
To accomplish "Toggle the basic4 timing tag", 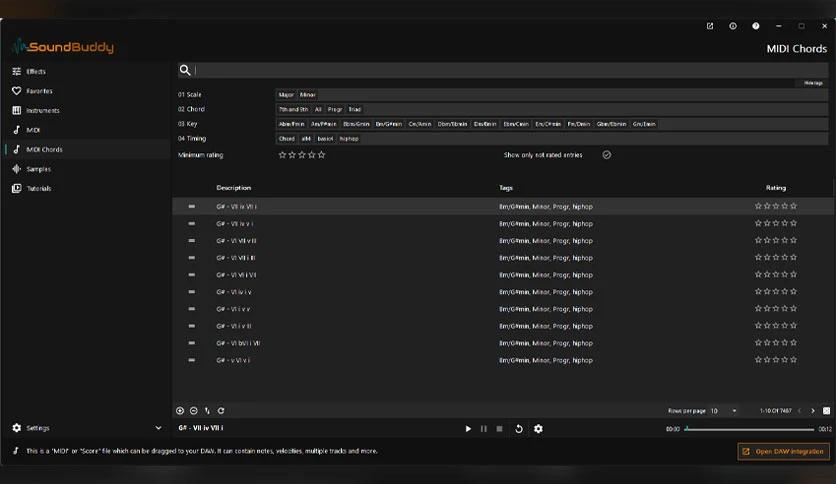I will 325,139.
